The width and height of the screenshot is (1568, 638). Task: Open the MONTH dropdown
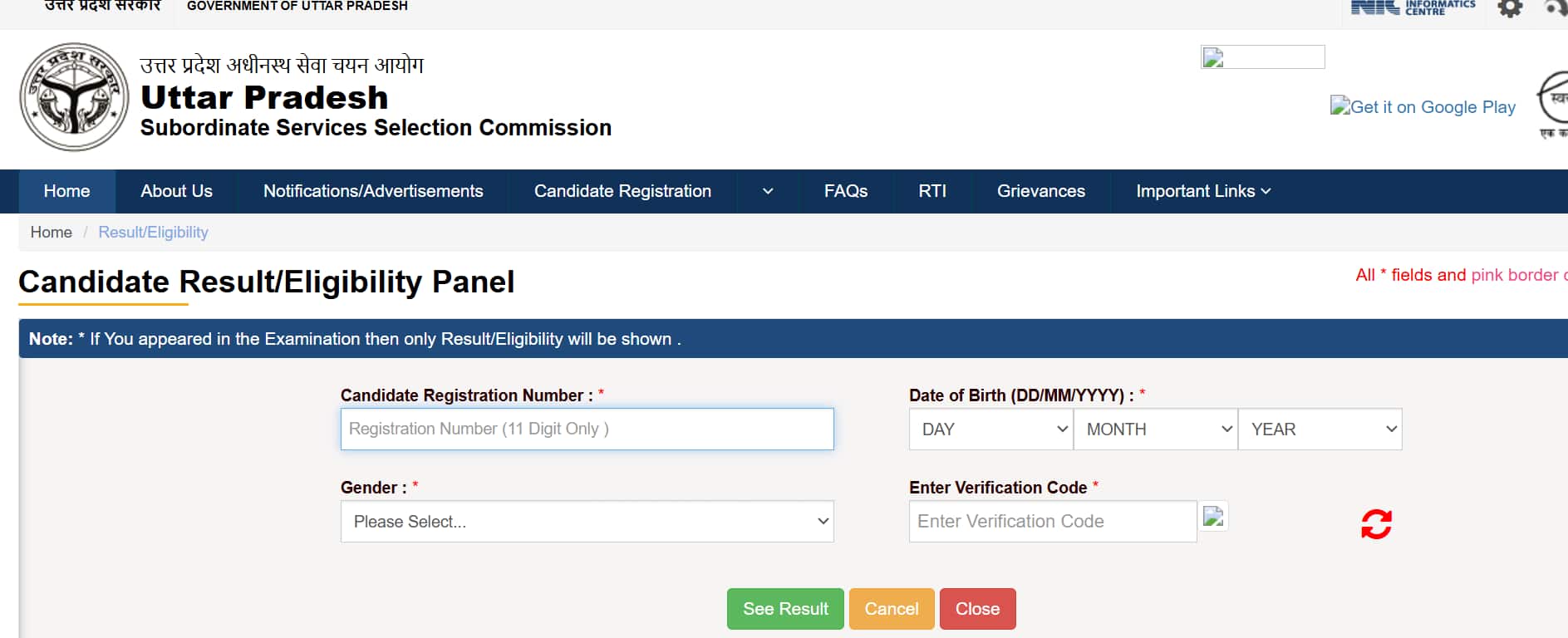pos(1155,429)
